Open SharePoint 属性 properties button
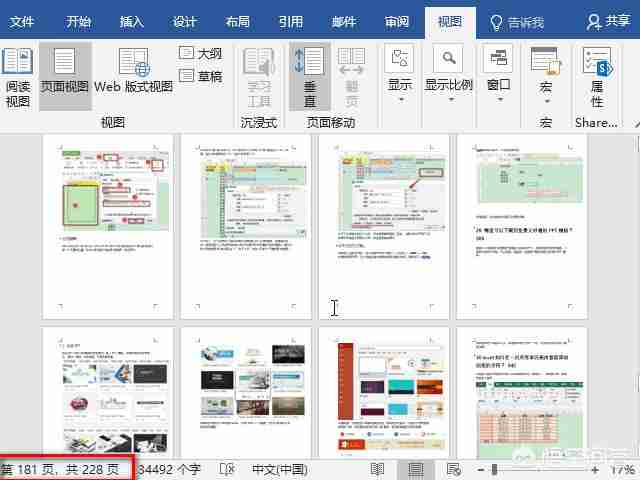640x480 pixels. pos(597,77)
